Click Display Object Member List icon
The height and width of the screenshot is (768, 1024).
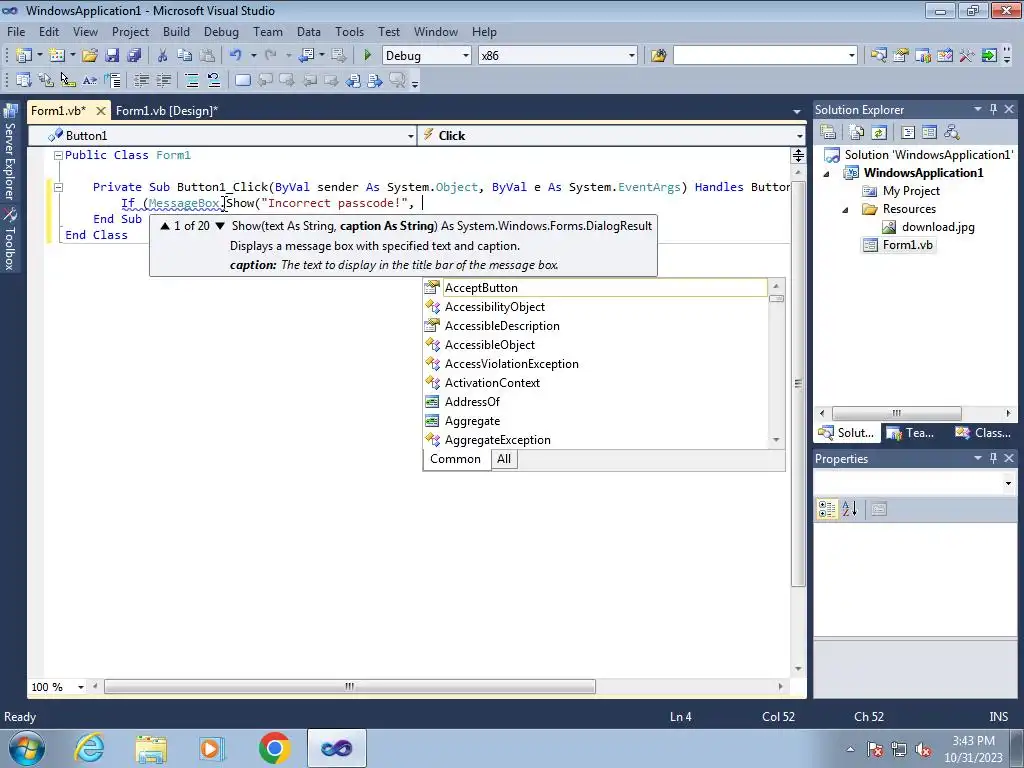(x=24, y=80)
